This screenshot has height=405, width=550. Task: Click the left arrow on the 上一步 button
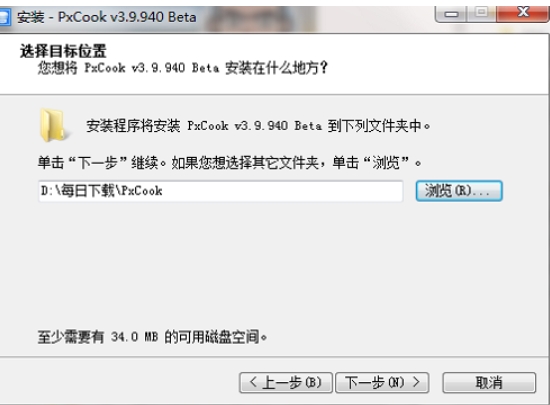coord(253,382)
